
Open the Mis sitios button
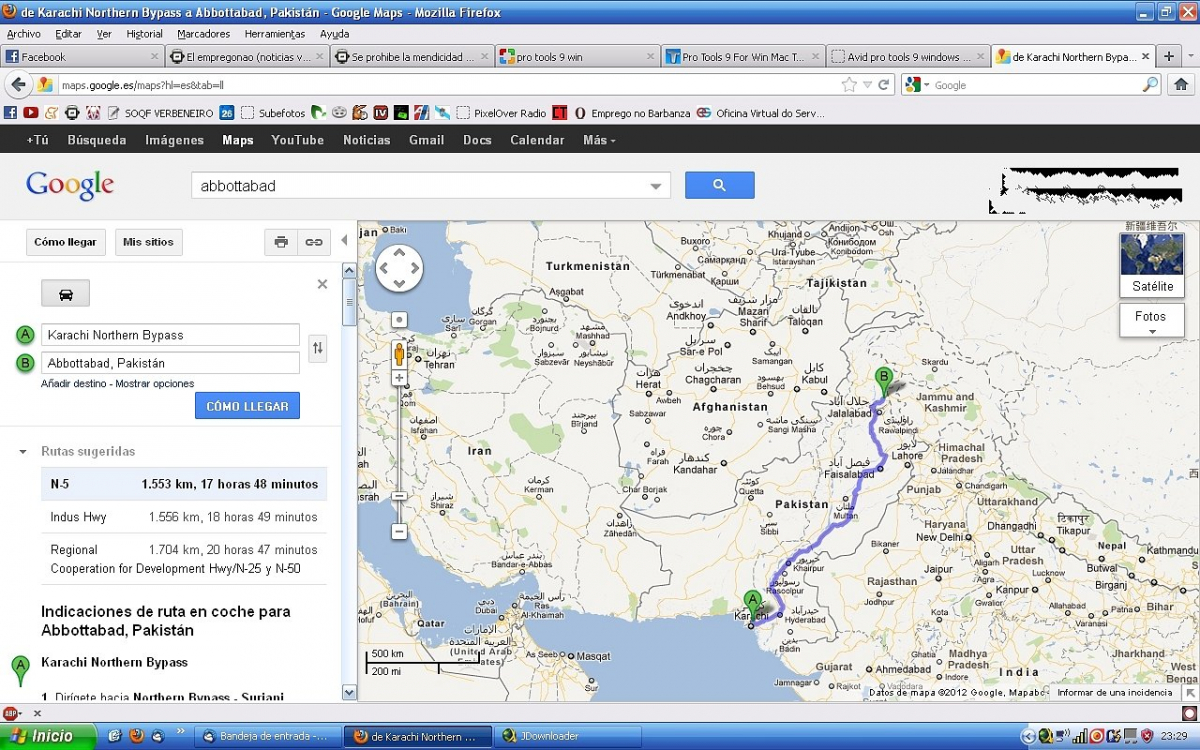coord(149,242)
